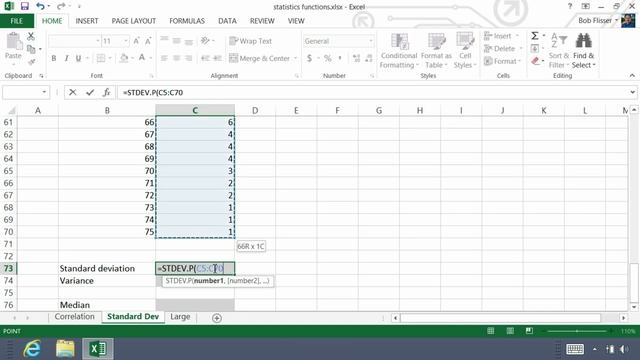640x360 pixels.
Task: Align text to the right
Action: coord(189,58)
